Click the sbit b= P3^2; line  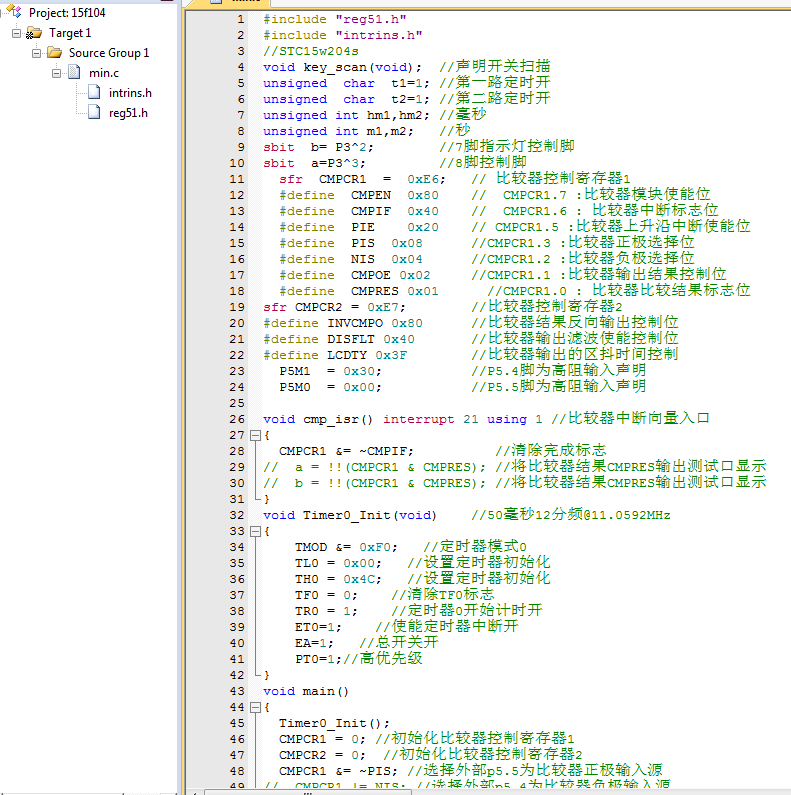(x=318, y=147)
